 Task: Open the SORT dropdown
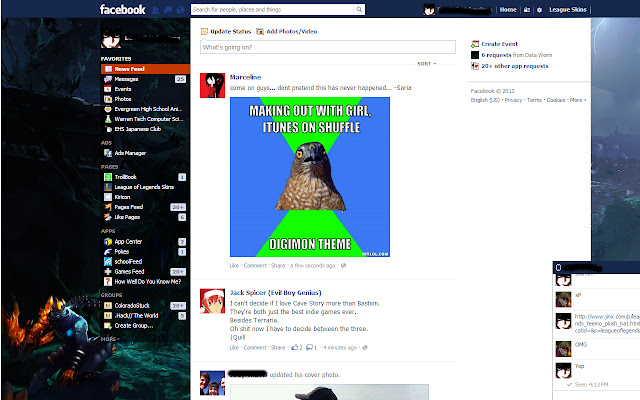point(427,64)
